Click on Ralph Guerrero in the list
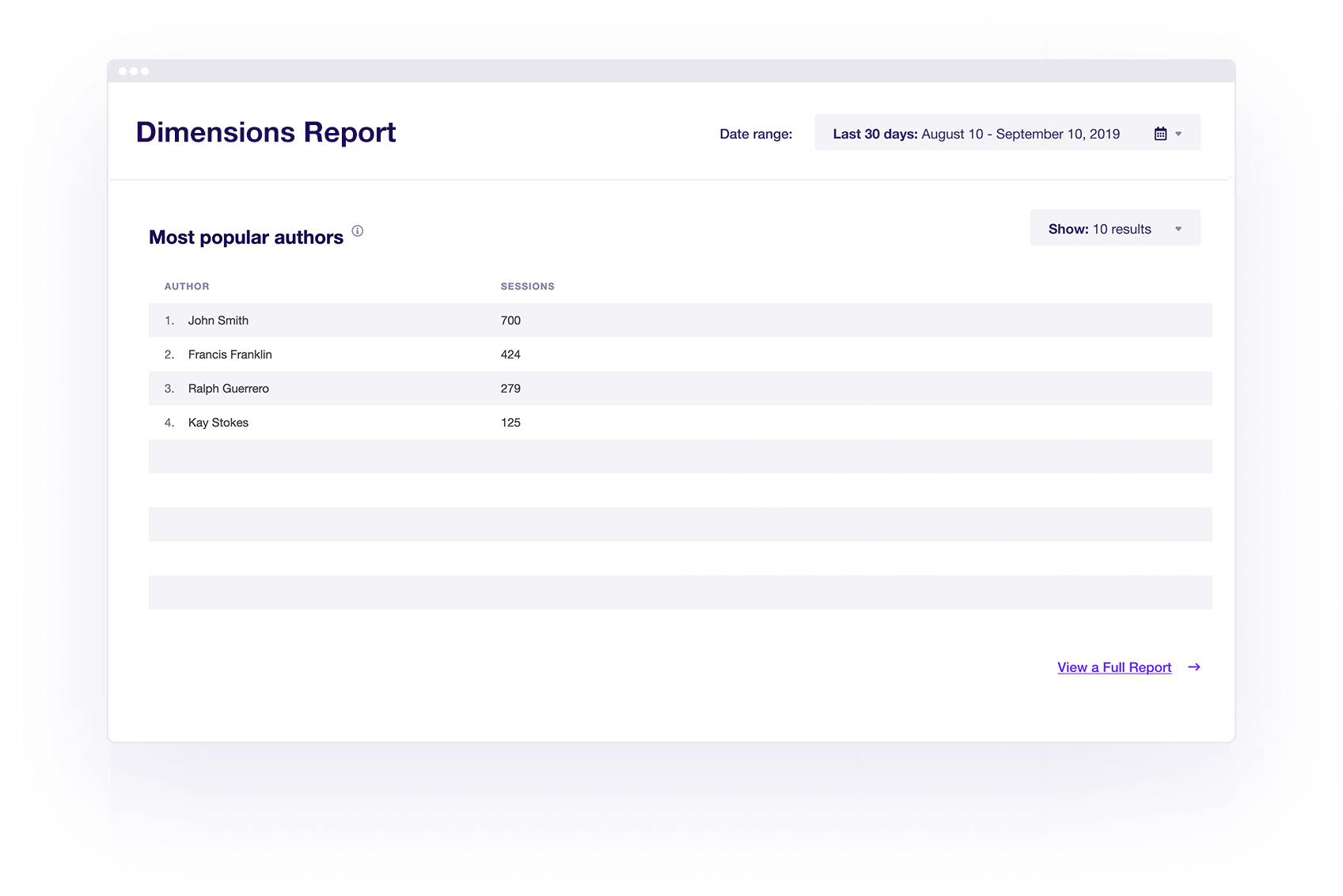This screenshot has height=896, width=1343. tap(229, 389)
